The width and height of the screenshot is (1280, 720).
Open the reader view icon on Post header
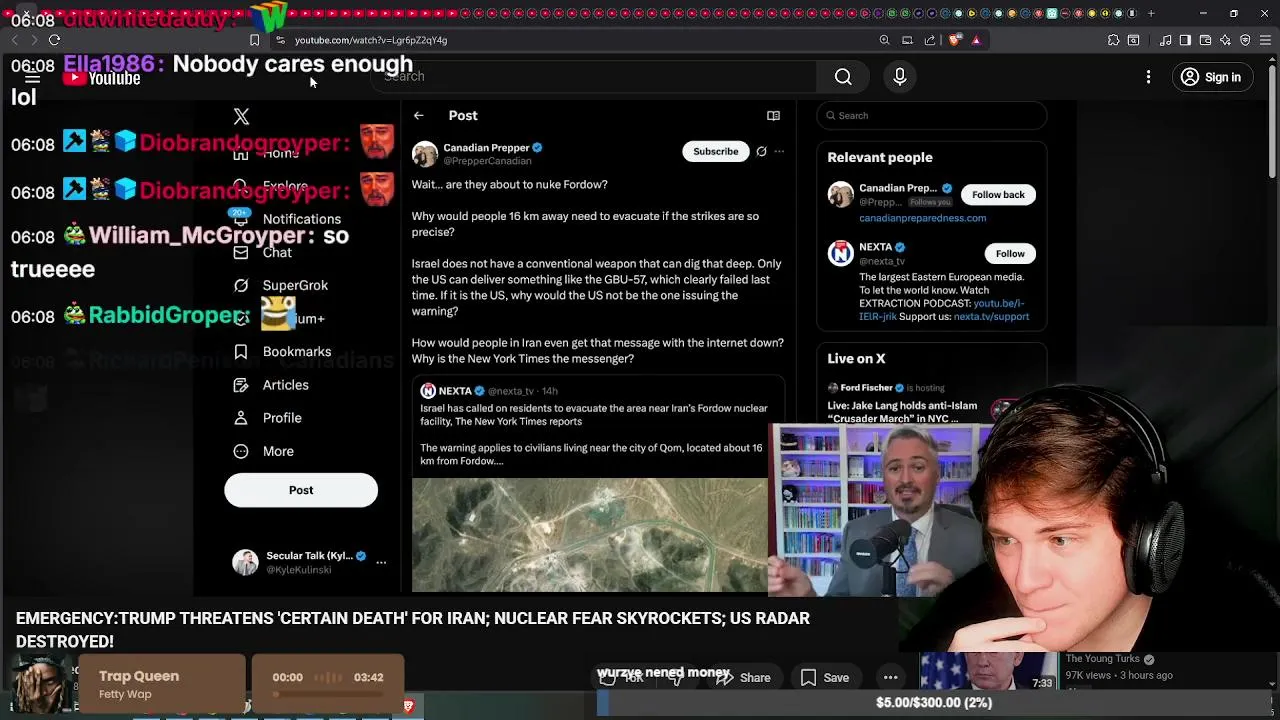[773, 116]
